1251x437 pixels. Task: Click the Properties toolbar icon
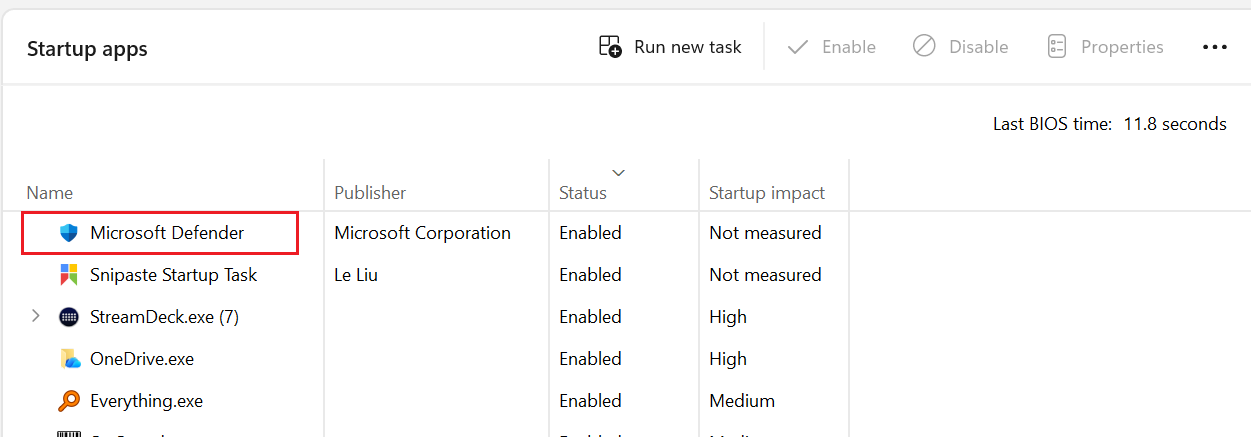pos(1056,47)
